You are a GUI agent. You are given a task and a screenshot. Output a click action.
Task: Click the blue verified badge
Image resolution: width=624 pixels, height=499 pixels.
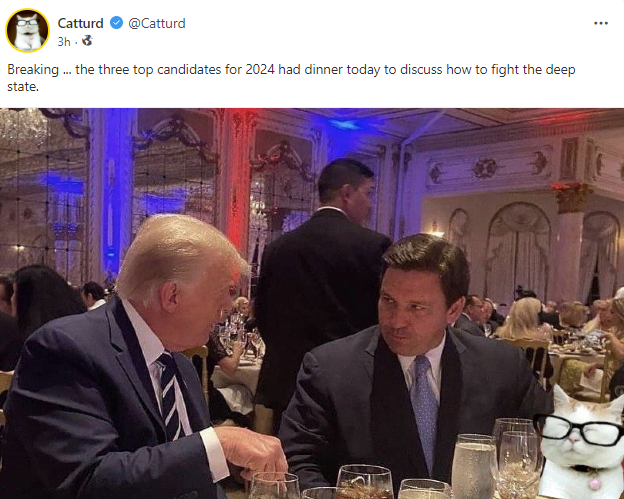point(116,23)
